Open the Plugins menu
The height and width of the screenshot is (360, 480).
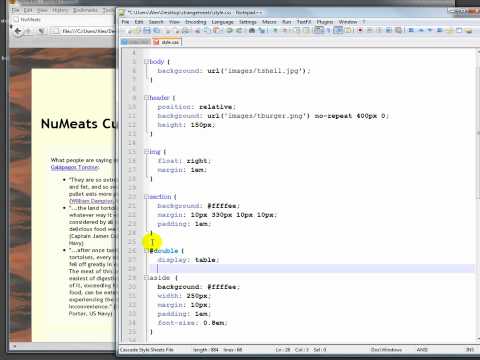325,22
